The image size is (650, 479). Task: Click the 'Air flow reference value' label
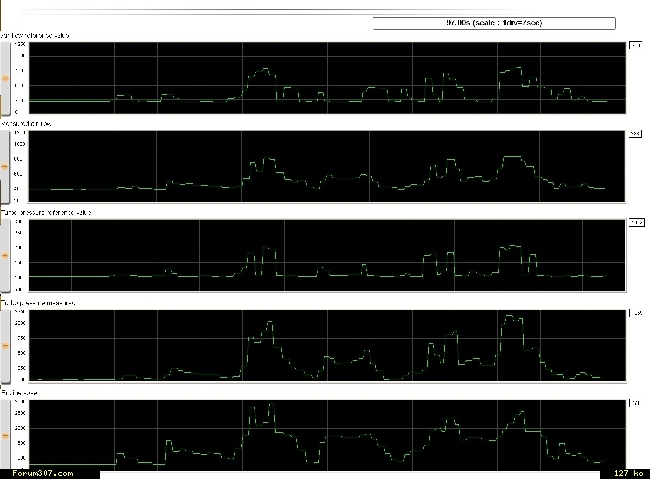click(x=35, y=36)
